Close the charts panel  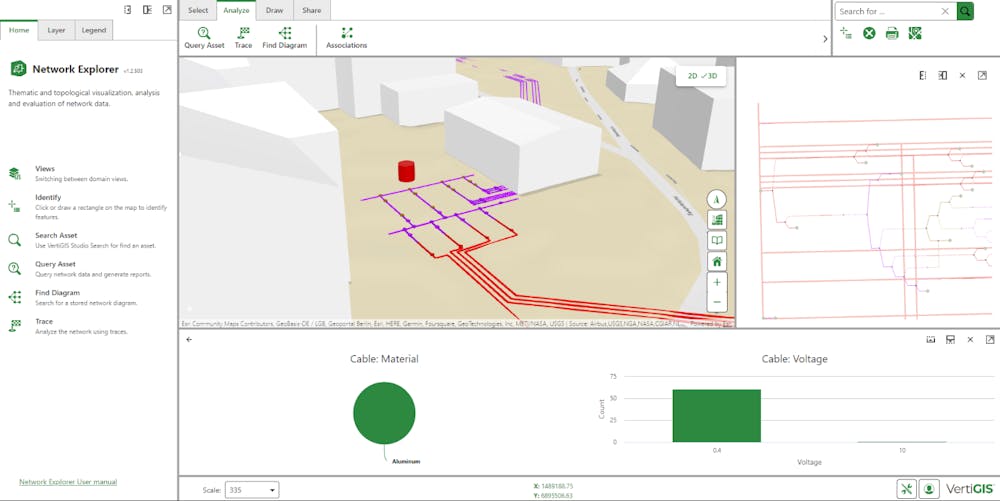click(970, 340)
